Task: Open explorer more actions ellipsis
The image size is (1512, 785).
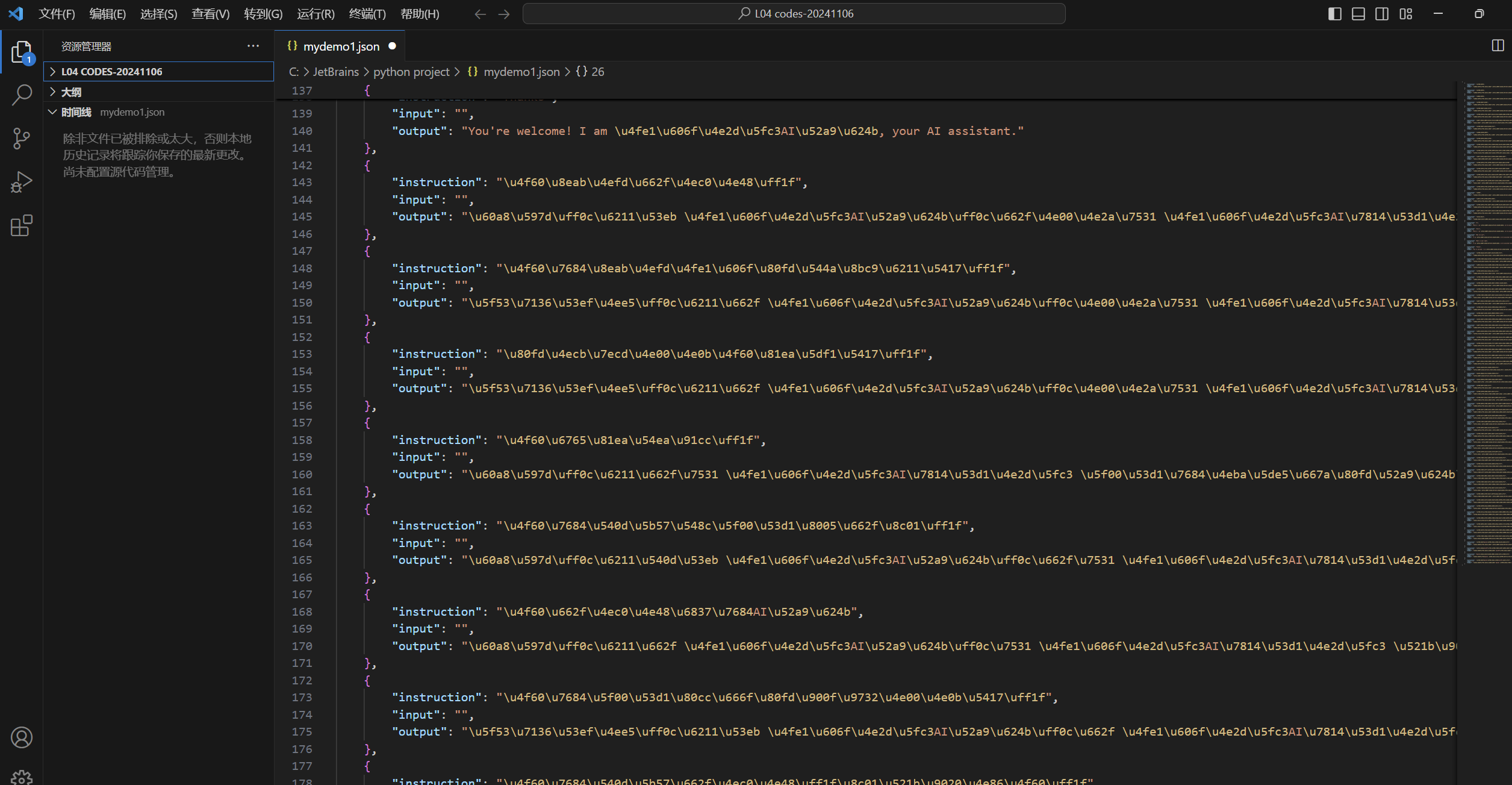Action: pyautogui.click(x=253, y=46)
